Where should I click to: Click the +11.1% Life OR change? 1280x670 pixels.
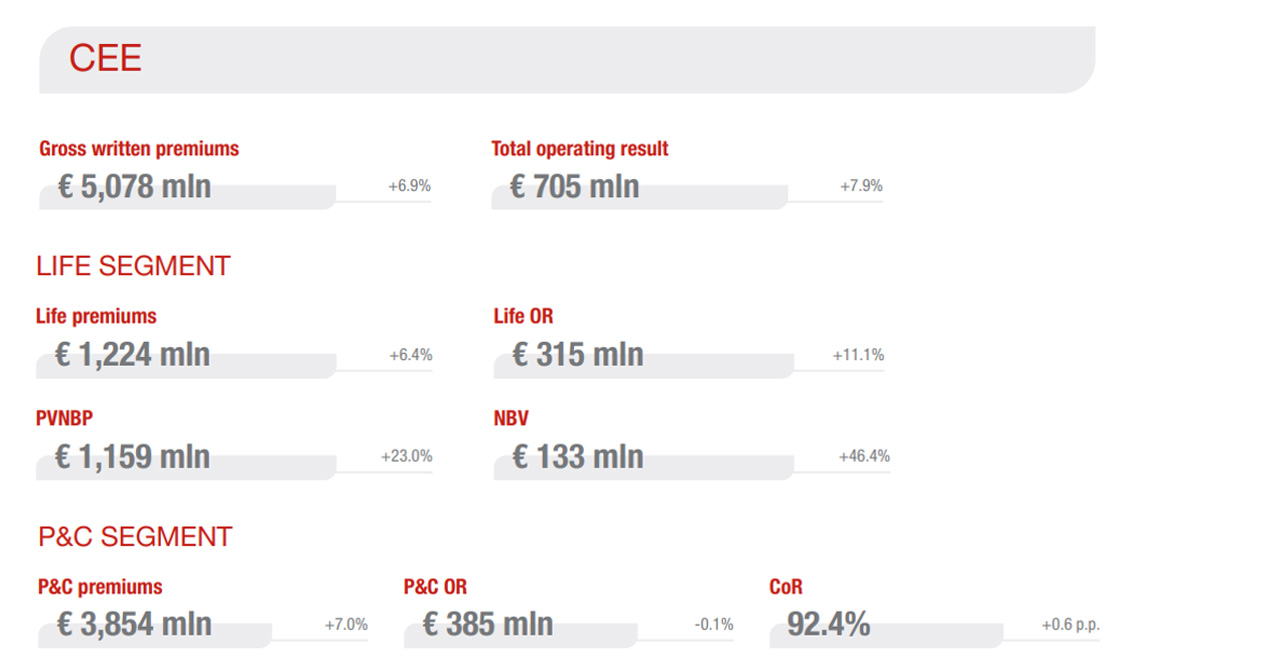coord(858,355)
